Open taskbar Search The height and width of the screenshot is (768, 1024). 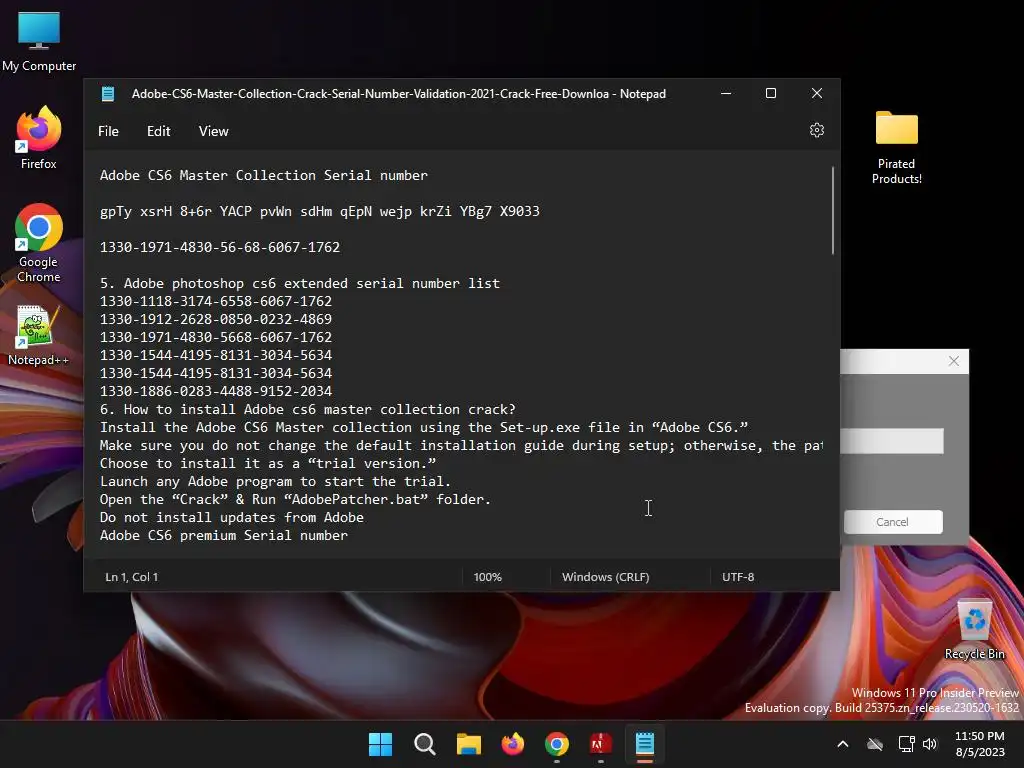[424, 744]
